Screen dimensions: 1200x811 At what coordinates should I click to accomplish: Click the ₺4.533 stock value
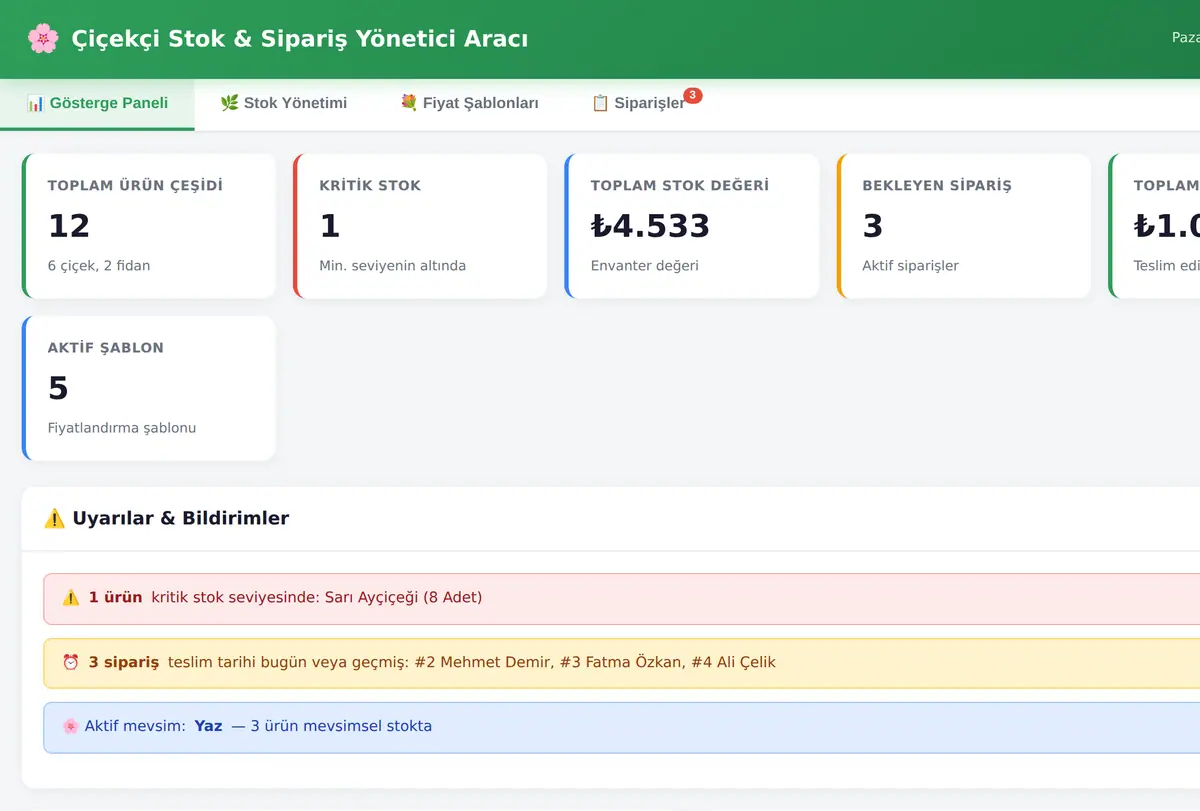coord(650,226)
